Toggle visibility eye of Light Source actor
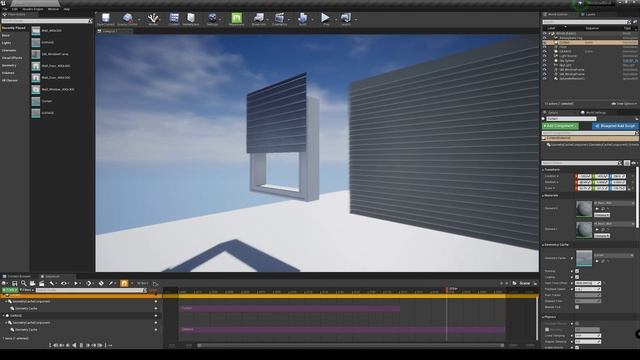The width and height of the screenshot is (640, 360). click(x=544, y=56)
